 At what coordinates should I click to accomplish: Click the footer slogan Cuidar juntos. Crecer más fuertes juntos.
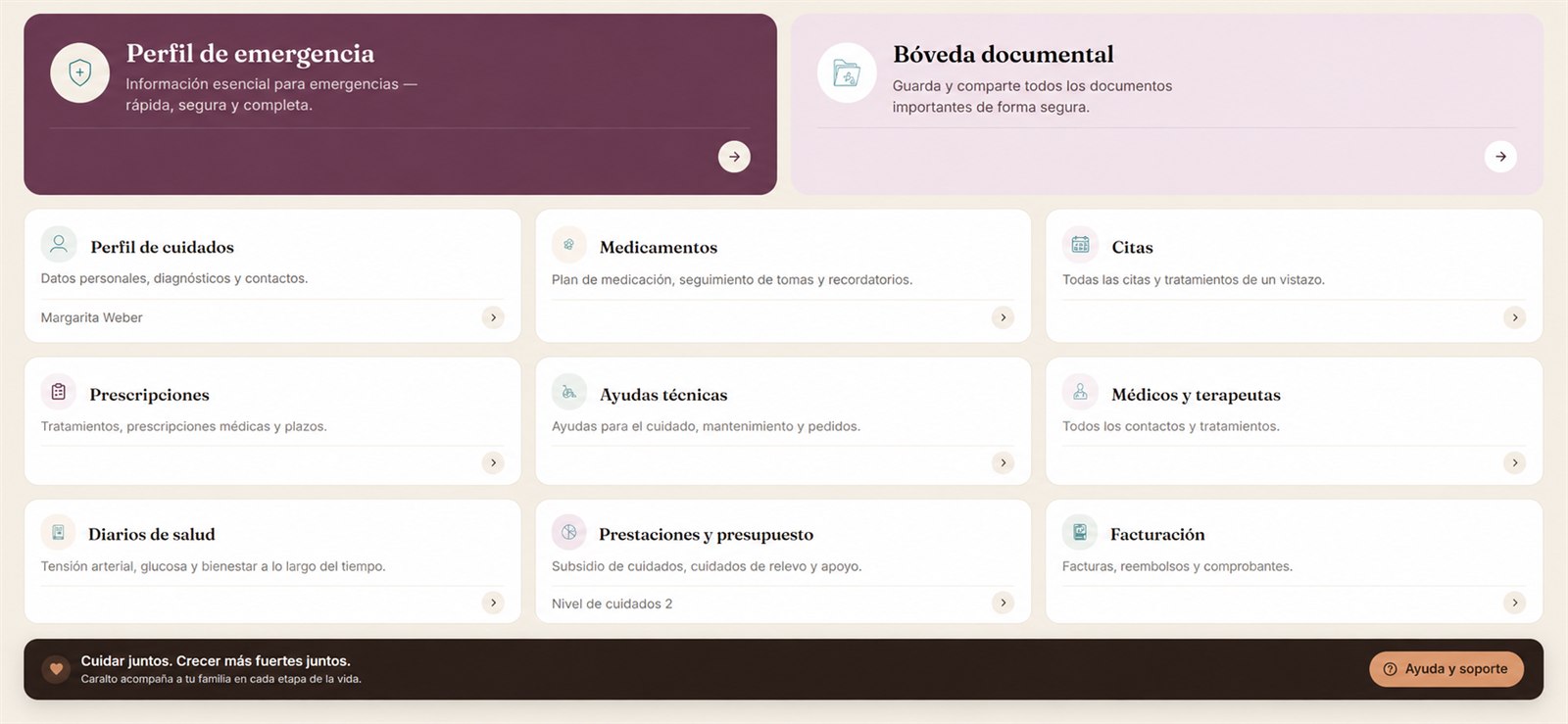216,660
